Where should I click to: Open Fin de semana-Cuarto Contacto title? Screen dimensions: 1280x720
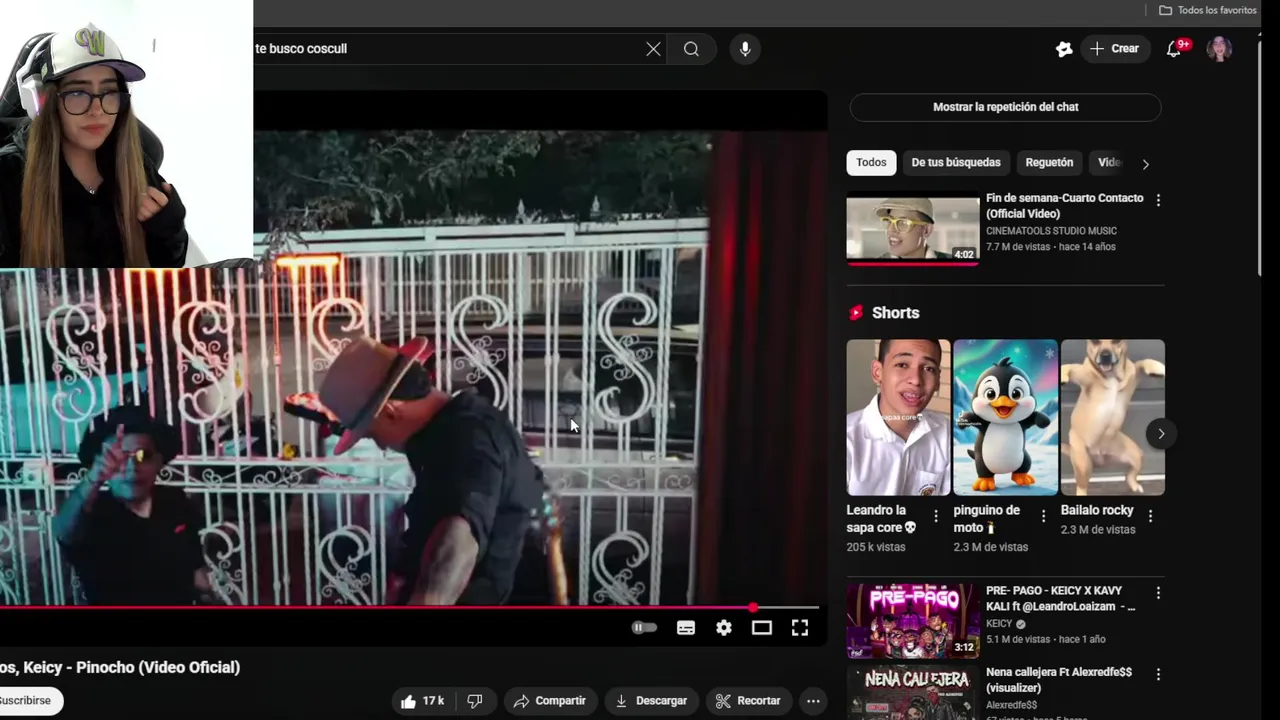[1064, 206]
